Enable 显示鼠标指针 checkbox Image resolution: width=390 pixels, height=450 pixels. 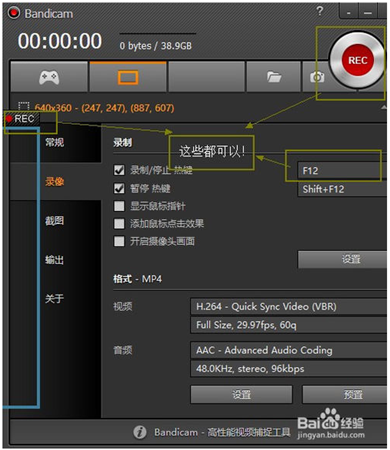coord(119,206)
